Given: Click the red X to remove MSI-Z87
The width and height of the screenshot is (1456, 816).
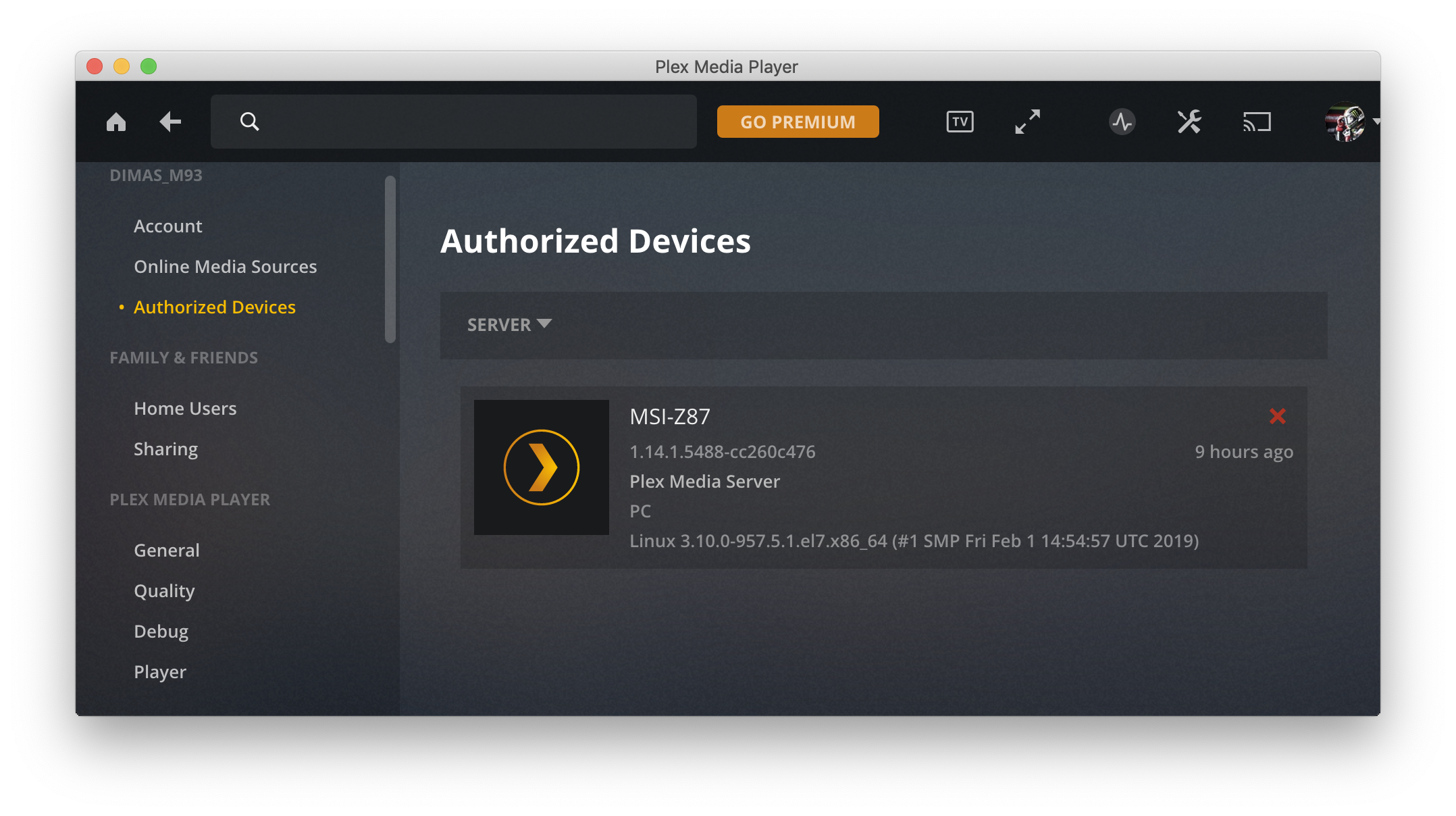Looking at the screenshot, I should click(x=1277, y=417).
